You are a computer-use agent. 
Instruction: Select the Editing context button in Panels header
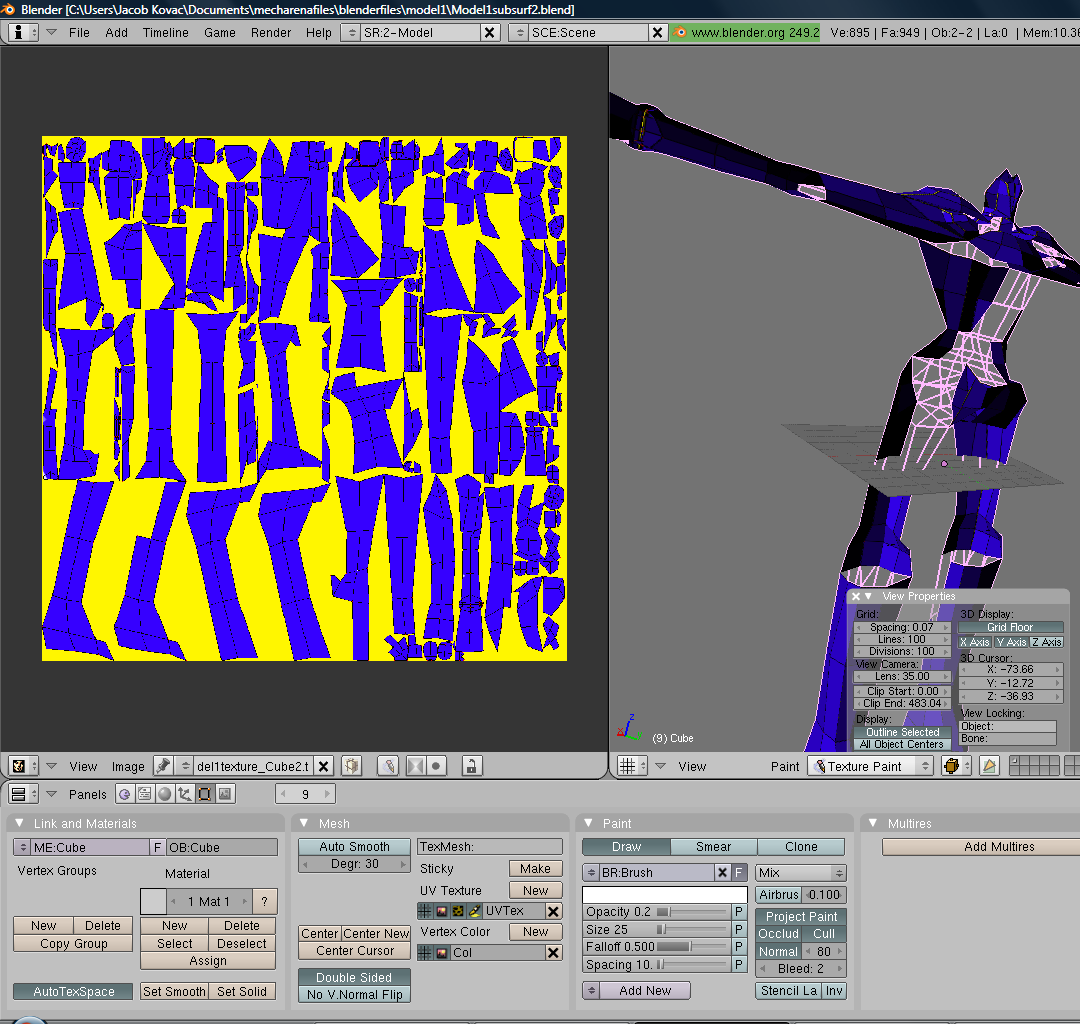tap(204, 794)
